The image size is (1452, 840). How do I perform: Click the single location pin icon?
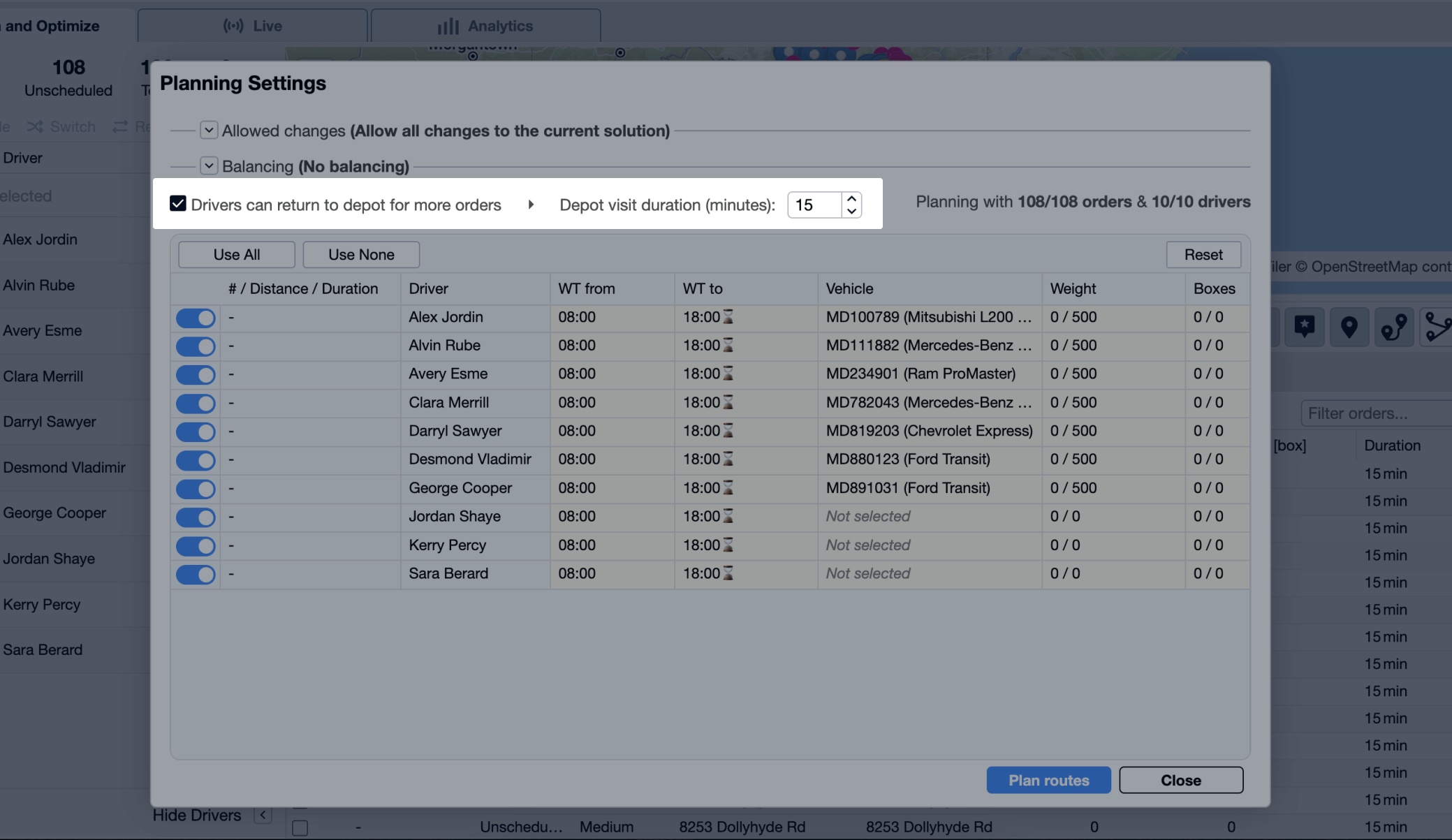[x=1349, y=326]
